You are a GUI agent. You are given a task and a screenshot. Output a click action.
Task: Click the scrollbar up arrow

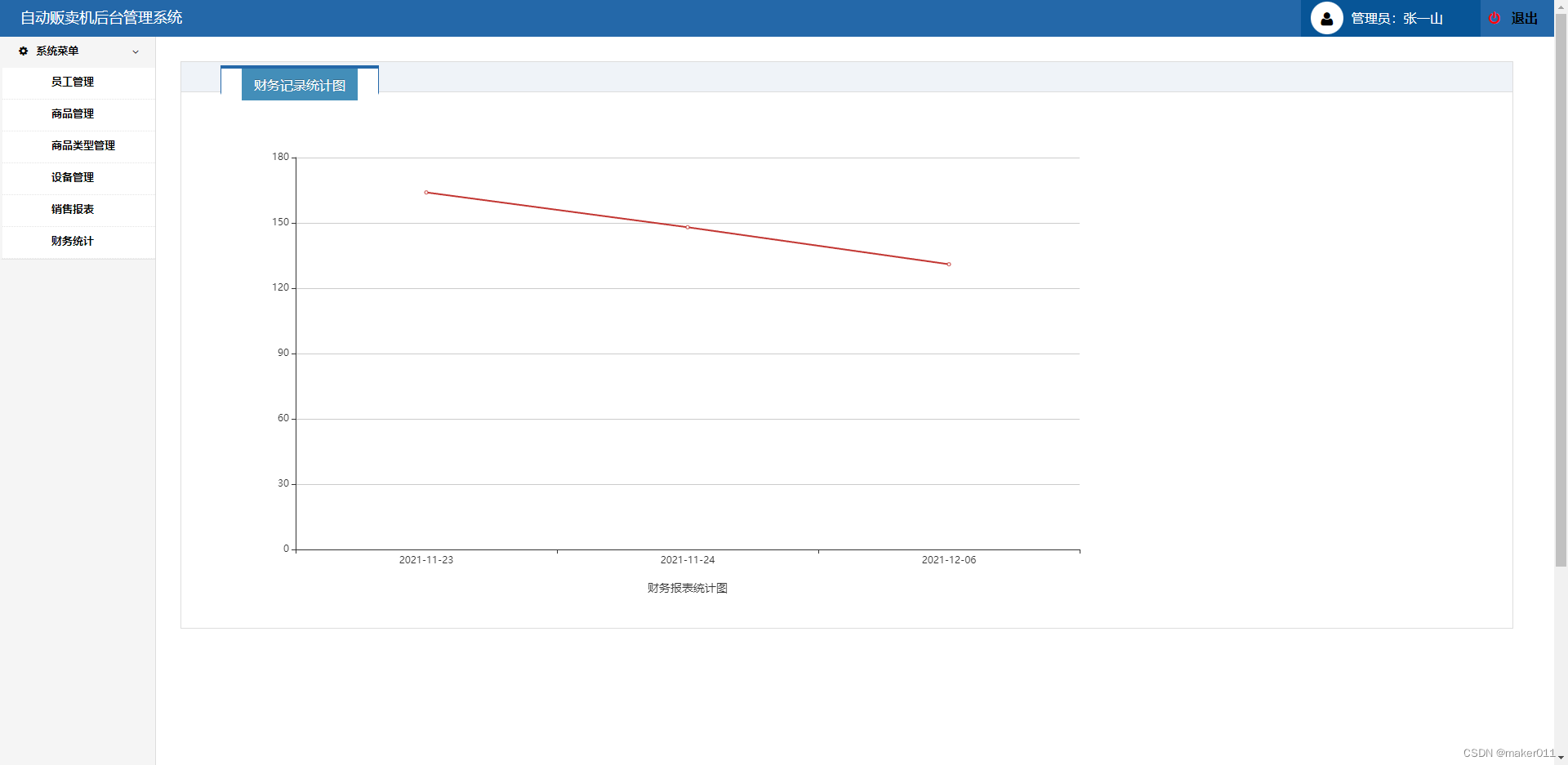point(1561,6)
